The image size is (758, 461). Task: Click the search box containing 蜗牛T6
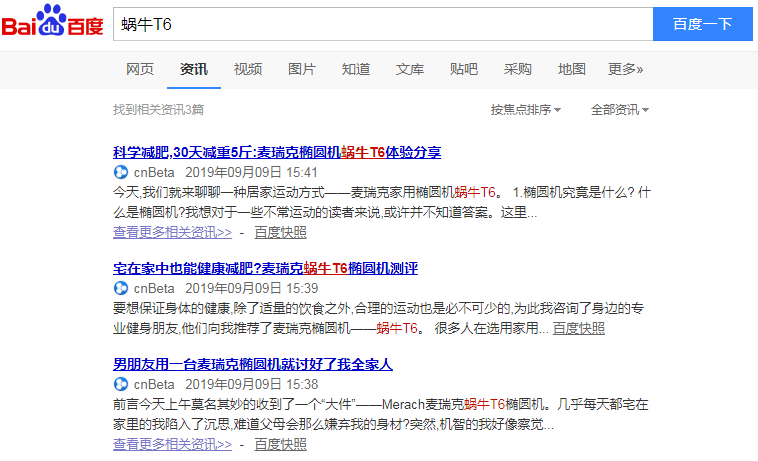pyautogui.click(x=380, y=23)
